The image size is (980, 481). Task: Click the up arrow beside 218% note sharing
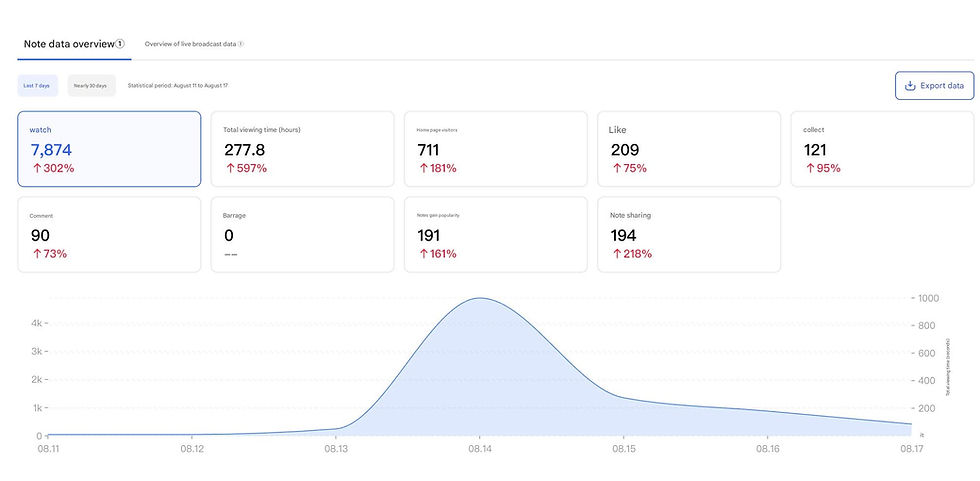[616, 254]
